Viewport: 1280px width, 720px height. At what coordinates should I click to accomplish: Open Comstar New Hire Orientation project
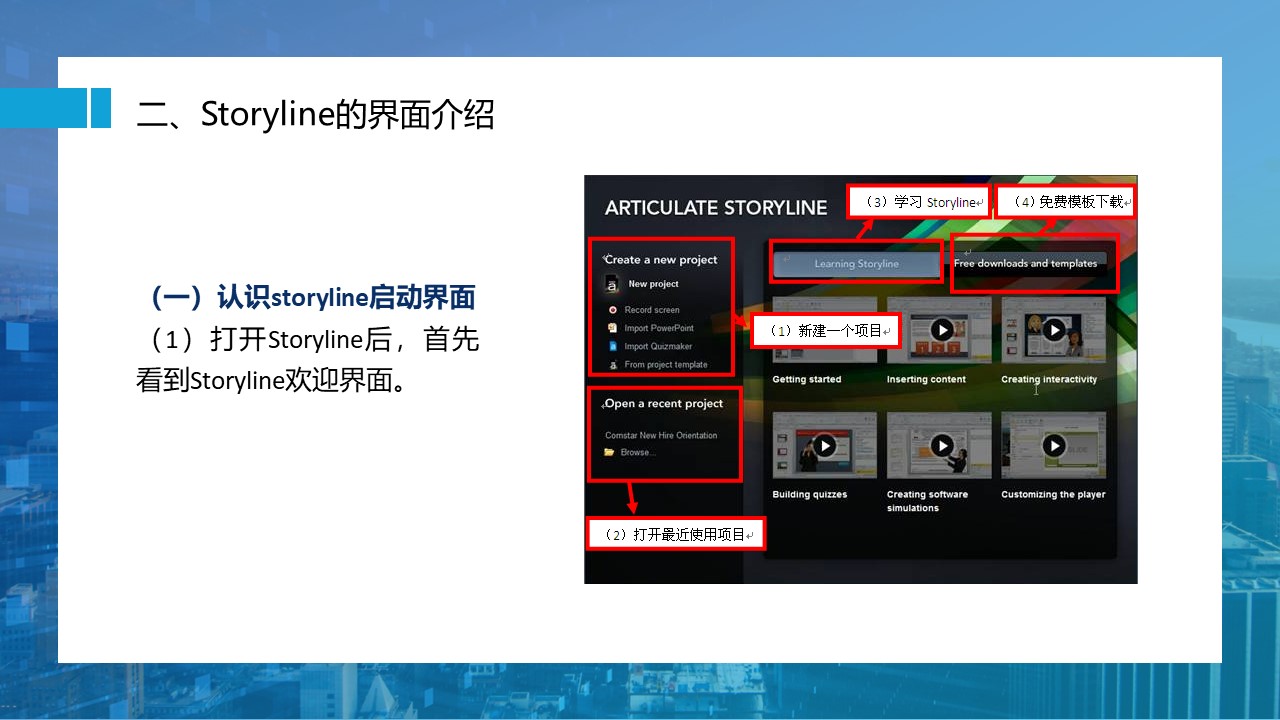(x=661, y=436)
